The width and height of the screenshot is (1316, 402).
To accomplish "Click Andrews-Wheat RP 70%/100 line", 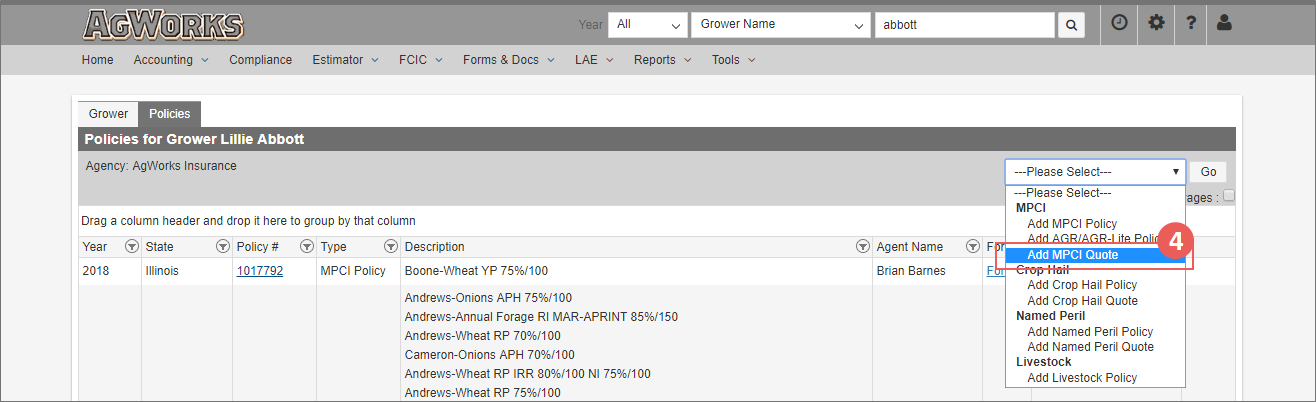I will 481,336.
